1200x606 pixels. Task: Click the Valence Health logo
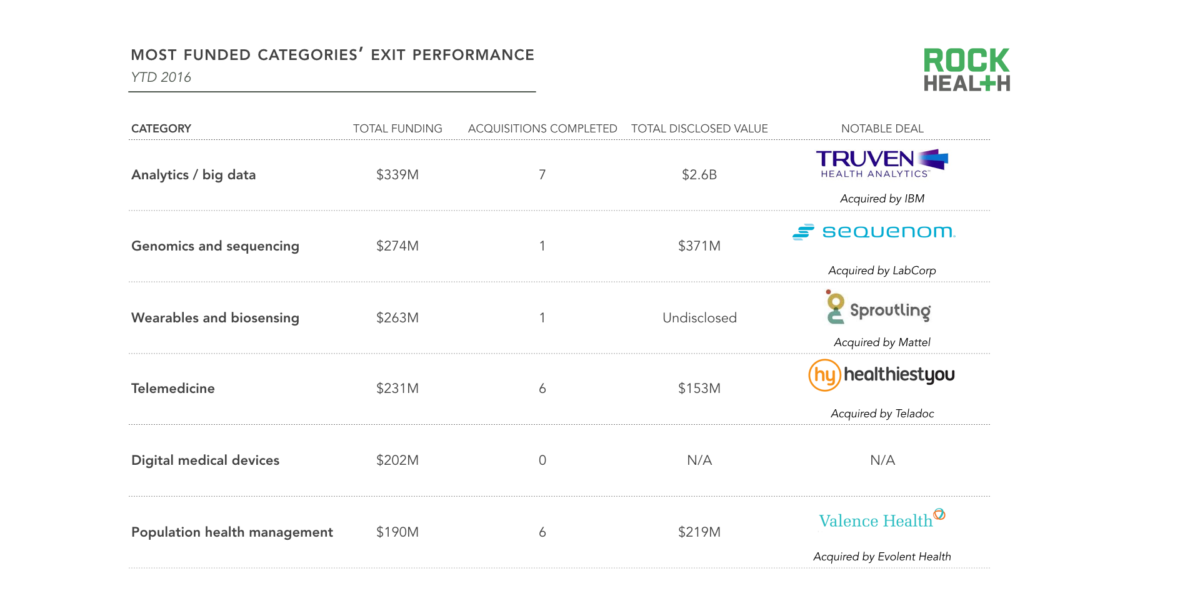881,518
